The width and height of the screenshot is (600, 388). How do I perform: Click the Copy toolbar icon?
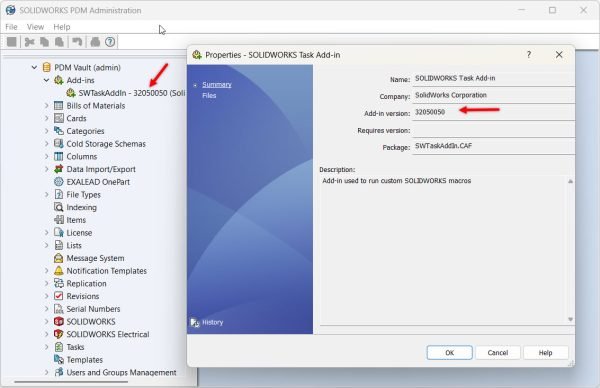click(x=44, y=42)
